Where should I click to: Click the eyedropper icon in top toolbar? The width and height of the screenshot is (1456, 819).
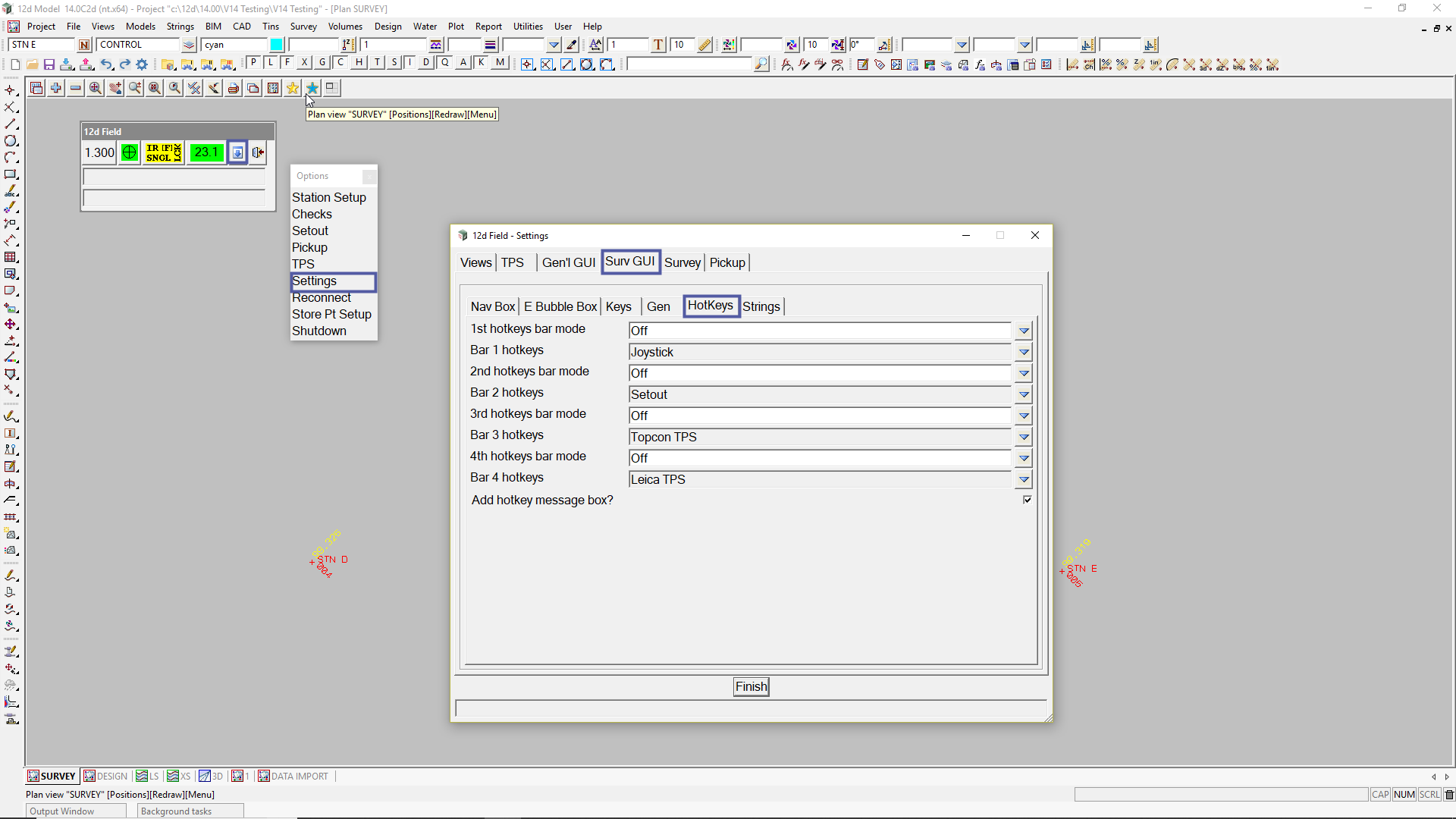coord(572,45)
